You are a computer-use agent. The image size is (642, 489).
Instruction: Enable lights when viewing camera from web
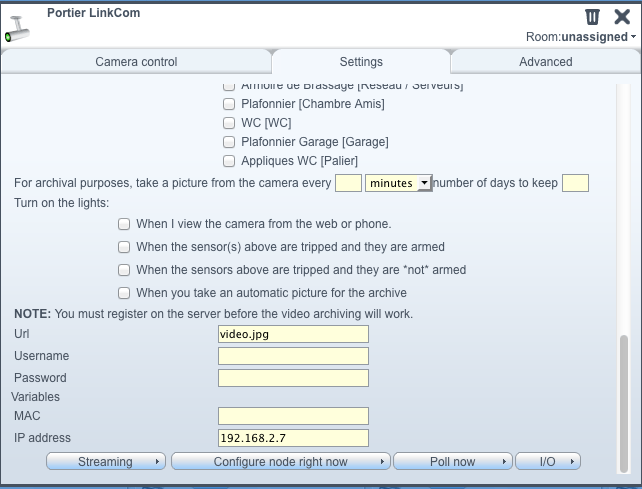click(x=124, y=224)
